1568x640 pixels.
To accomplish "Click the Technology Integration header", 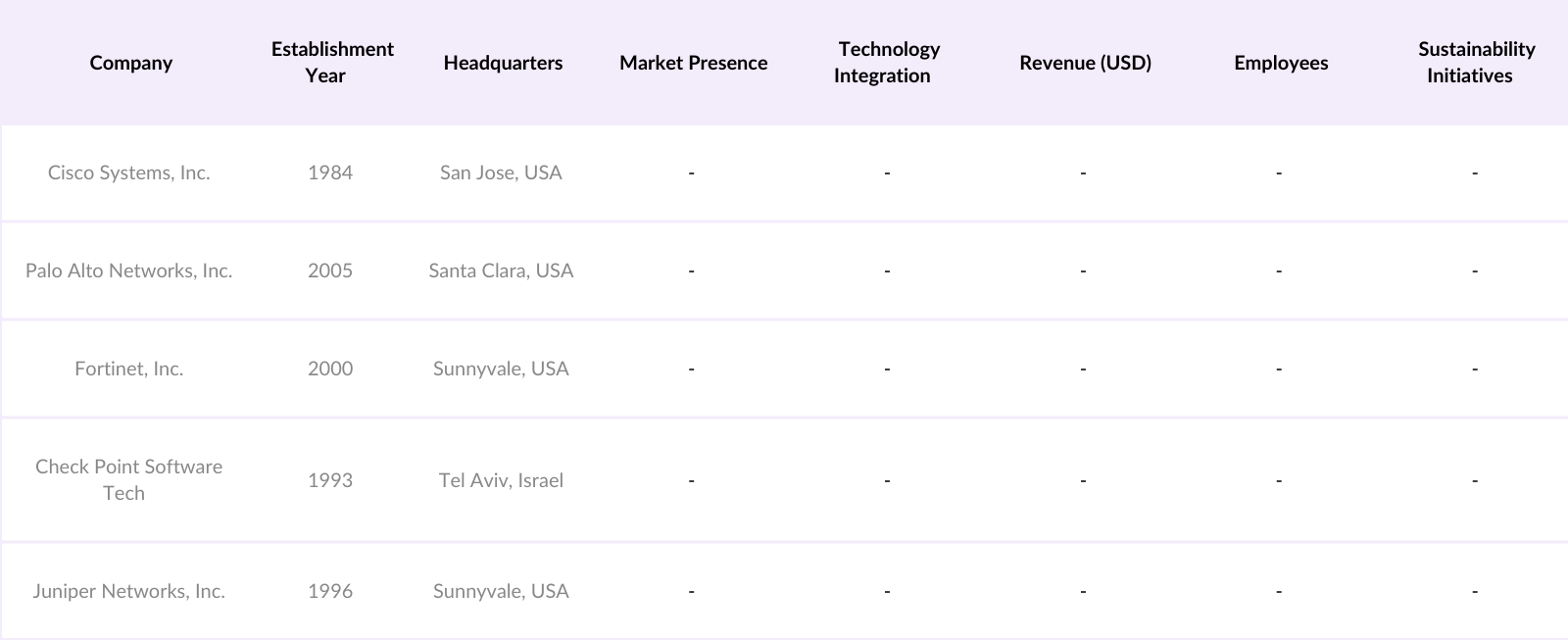I will 887,63.
